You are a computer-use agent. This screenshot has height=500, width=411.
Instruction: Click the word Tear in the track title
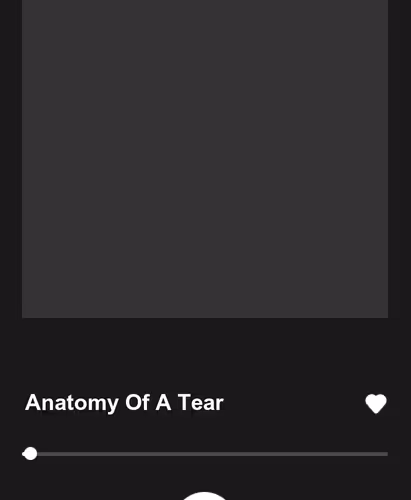click(x=201, y=402)
